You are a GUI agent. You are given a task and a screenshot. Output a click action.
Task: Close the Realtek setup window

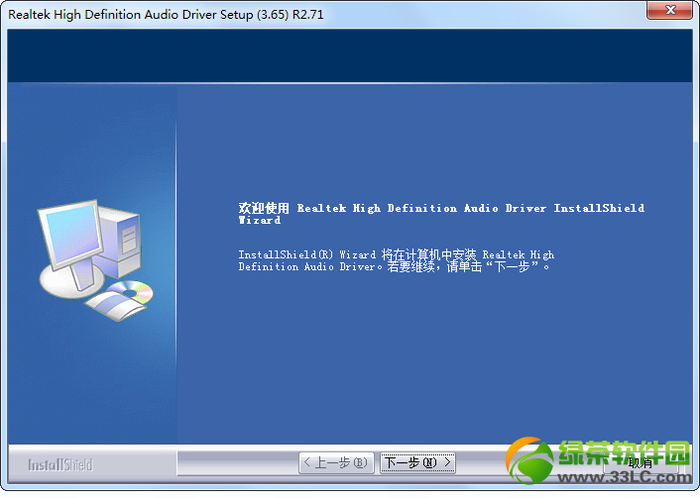coord(670,10)
